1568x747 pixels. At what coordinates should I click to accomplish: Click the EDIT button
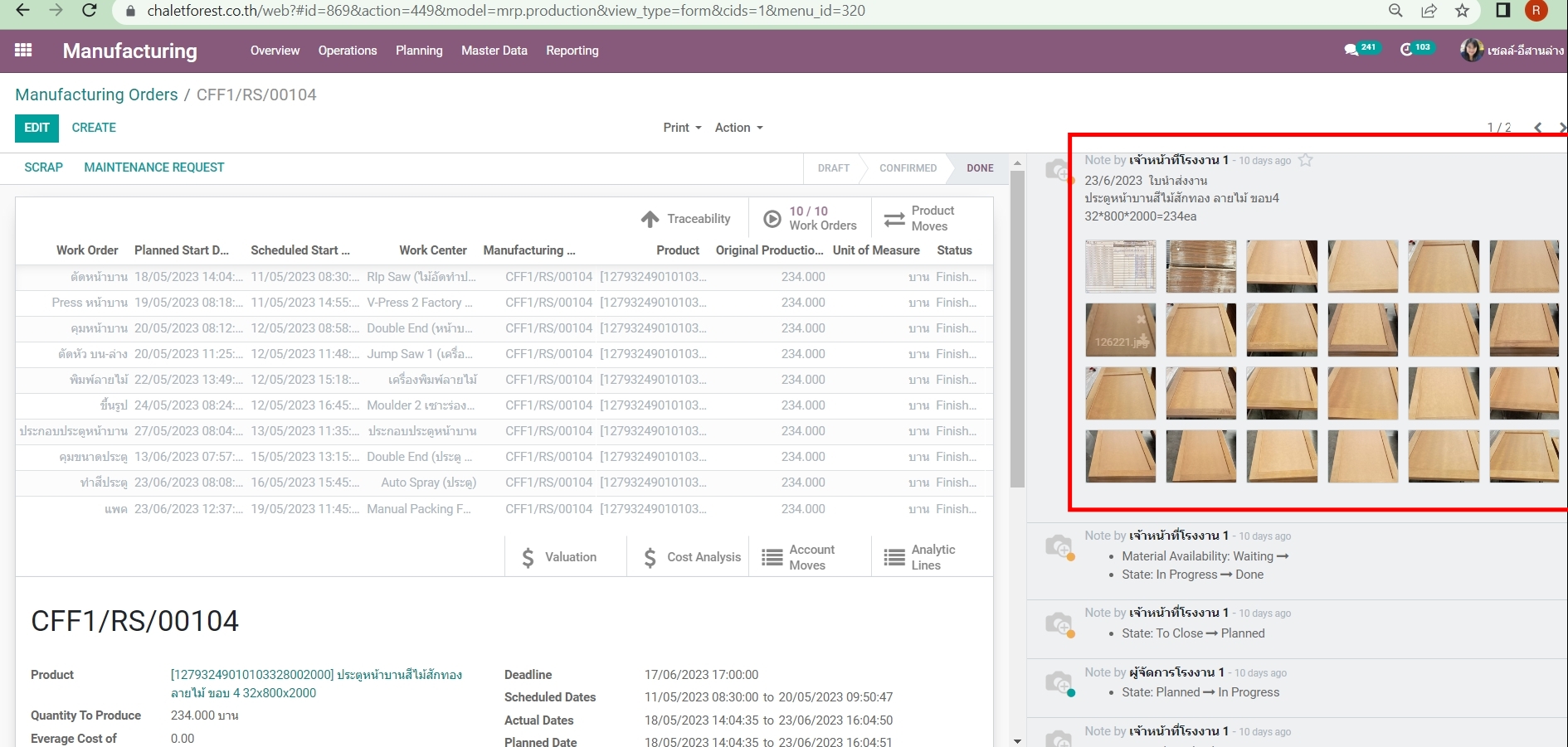coord(37,128)
